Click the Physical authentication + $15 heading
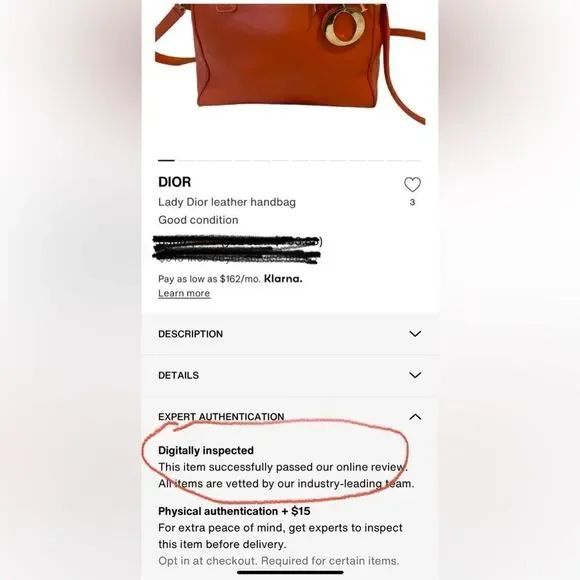The image size is (580, 580). (234, 511)
